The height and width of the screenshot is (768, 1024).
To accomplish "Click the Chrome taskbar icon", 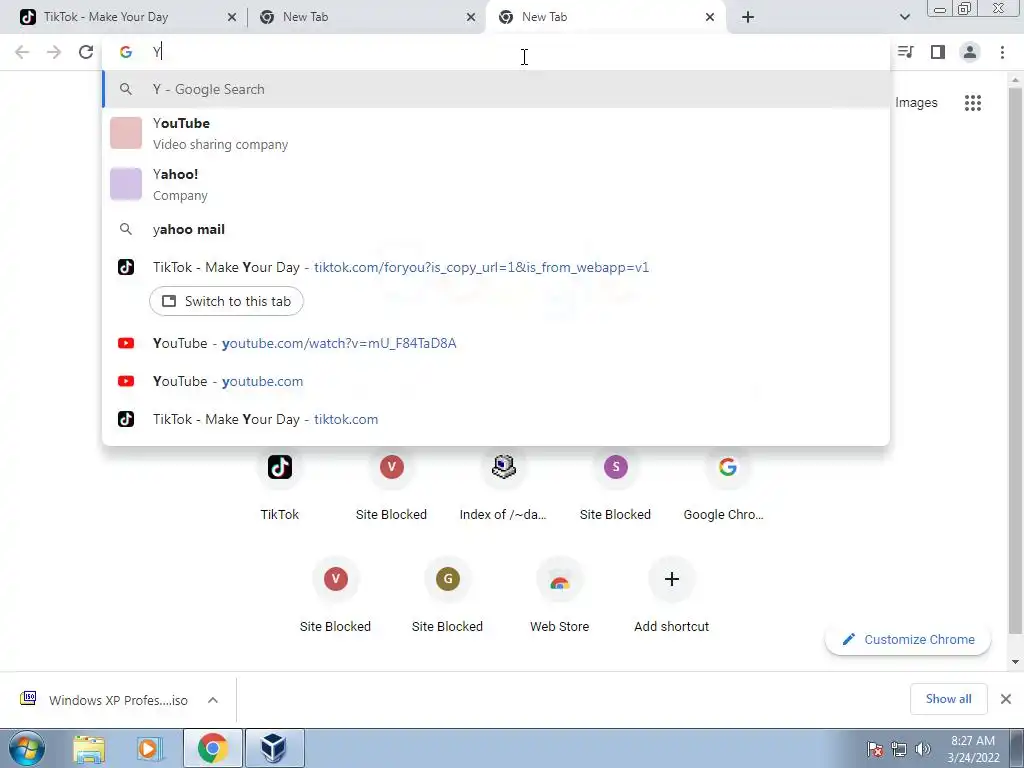I will pyautogui.click(x=212, y=748).
